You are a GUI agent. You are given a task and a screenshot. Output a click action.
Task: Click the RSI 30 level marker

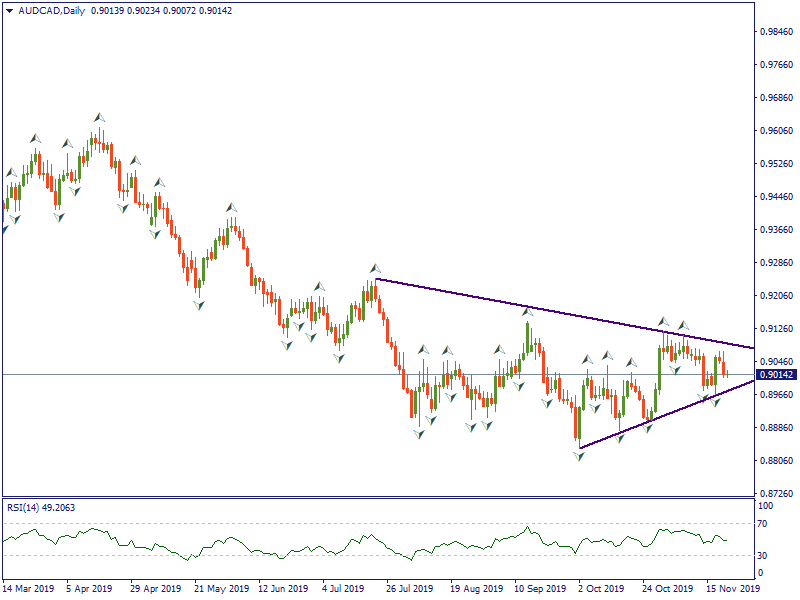[x=762, y=555]
